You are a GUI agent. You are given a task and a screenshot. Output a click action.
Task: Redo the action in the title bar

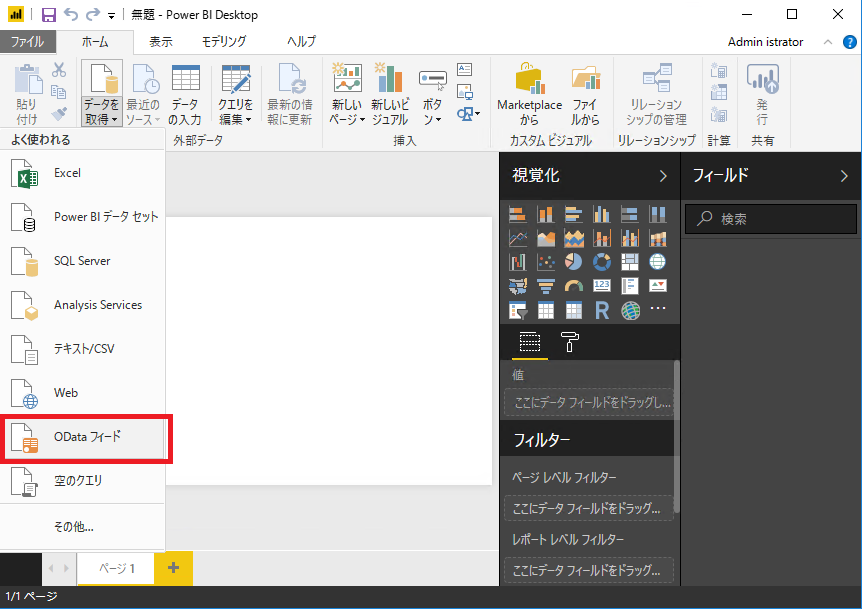92,15
